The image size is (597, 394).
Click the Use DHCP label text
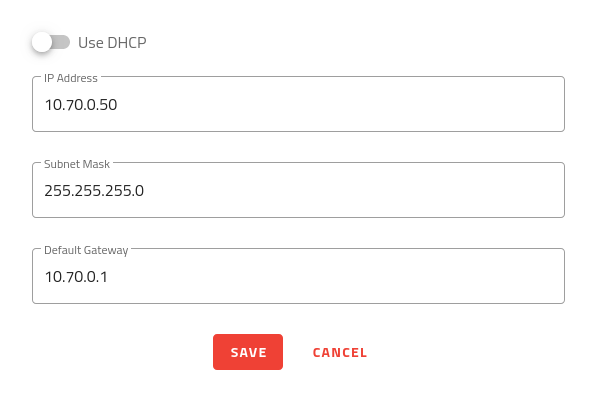pyautogui.click(x=112, y=43)
